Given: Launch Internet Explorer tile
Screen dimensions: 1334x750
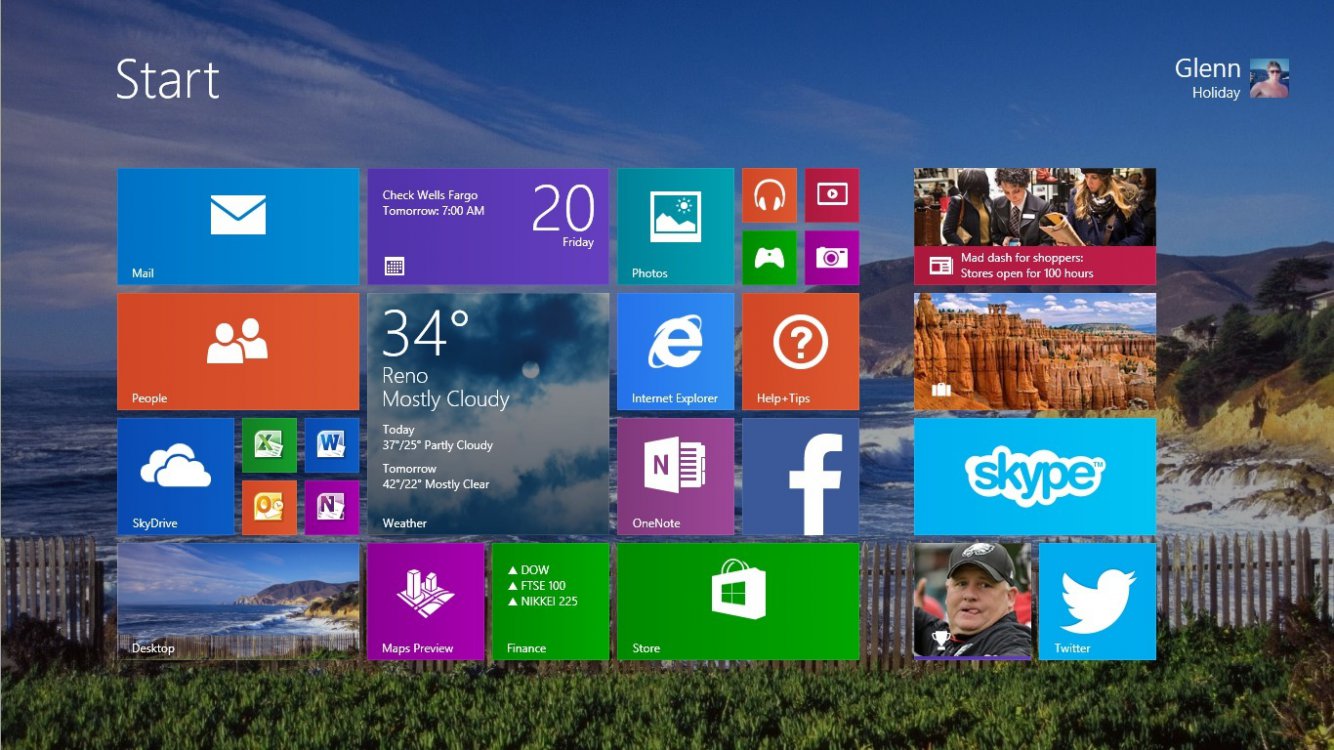Looking at the screenshot, I should pos(675,351).
